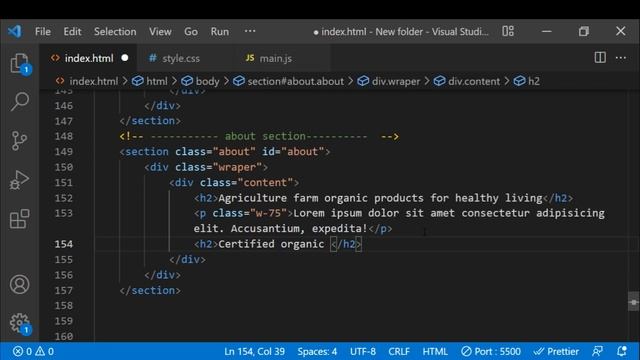Go to line via Ln 154, Col 39

254,351
